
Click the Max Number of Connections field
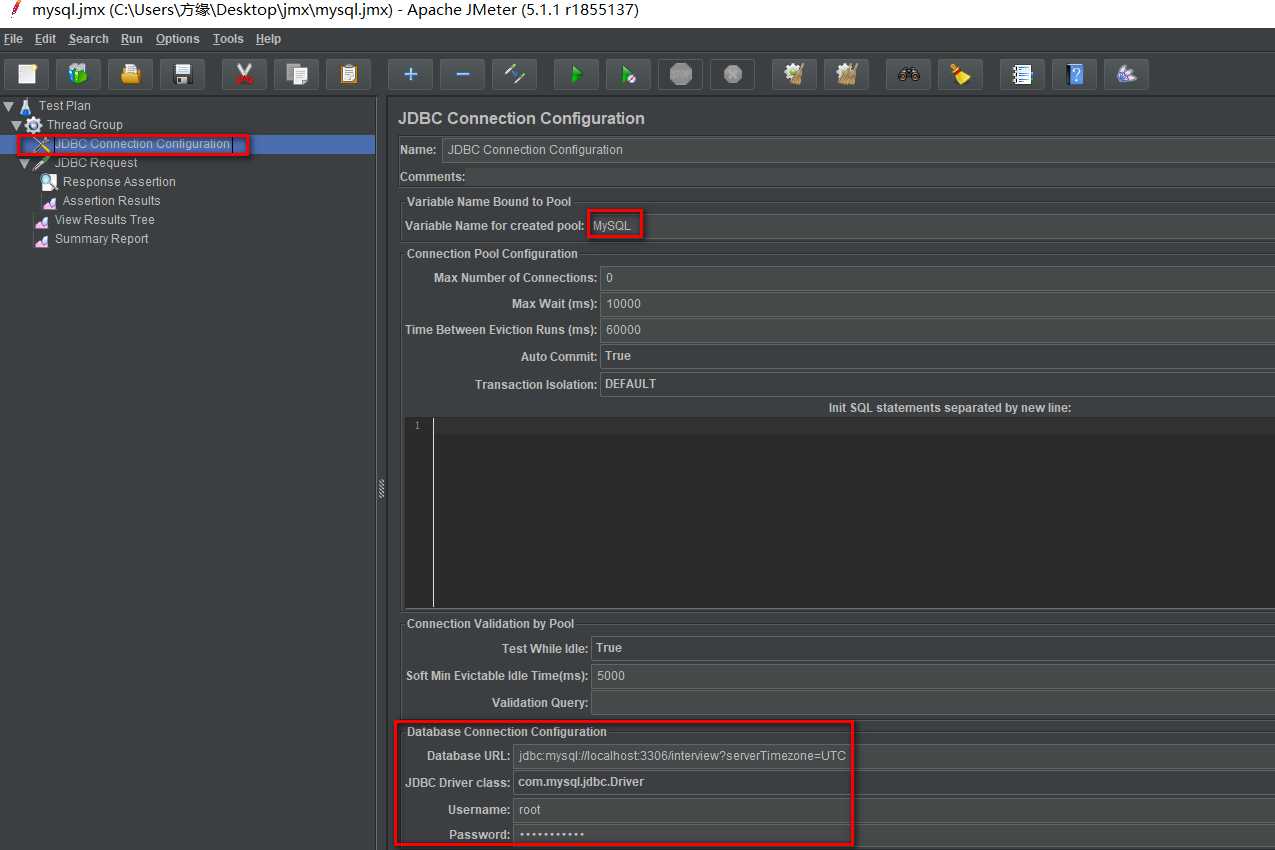[x=937, y=278]
